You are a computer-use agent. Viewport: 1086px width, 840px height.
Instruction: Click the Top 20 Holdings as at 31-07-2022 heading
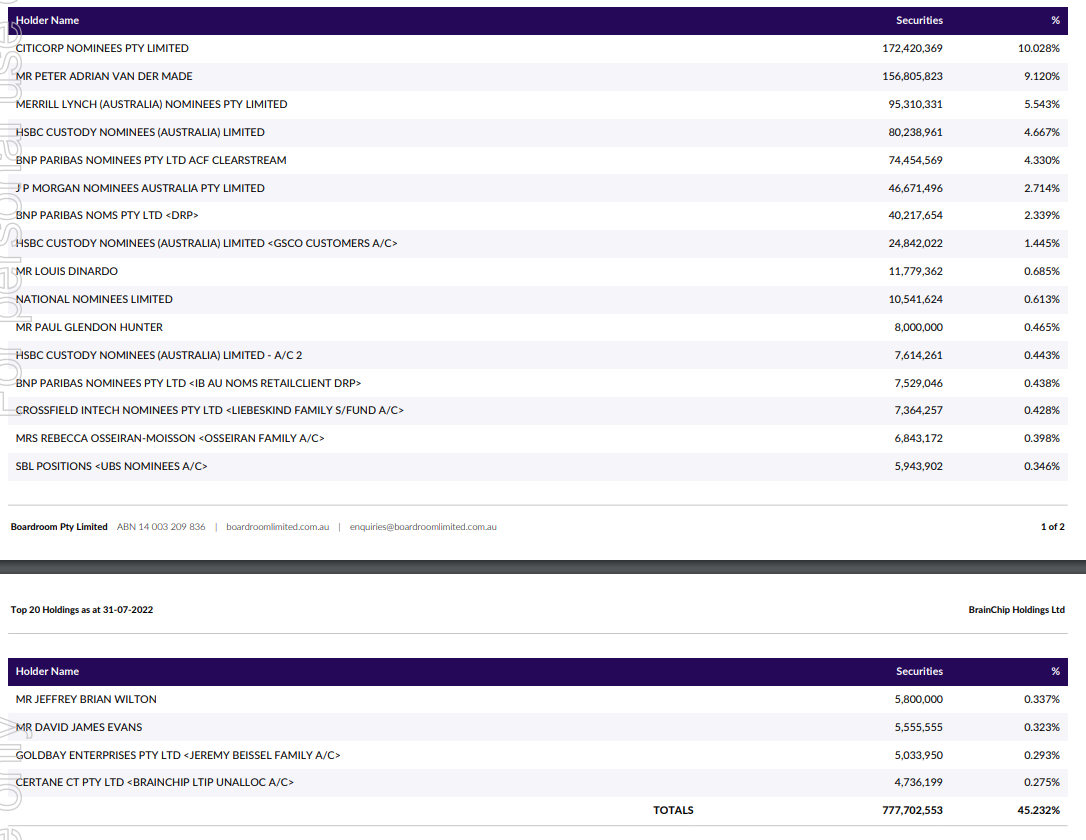pyautogui.click(x=82, y=610)
